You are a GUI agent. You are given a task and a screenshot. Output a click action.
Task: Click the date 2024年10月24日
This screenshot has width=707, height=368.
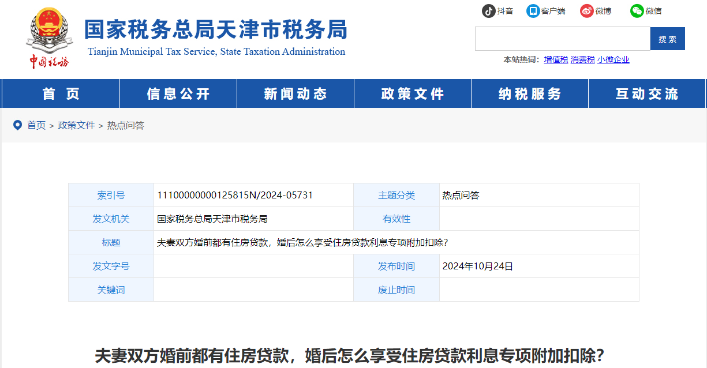(x=477, y=266)
